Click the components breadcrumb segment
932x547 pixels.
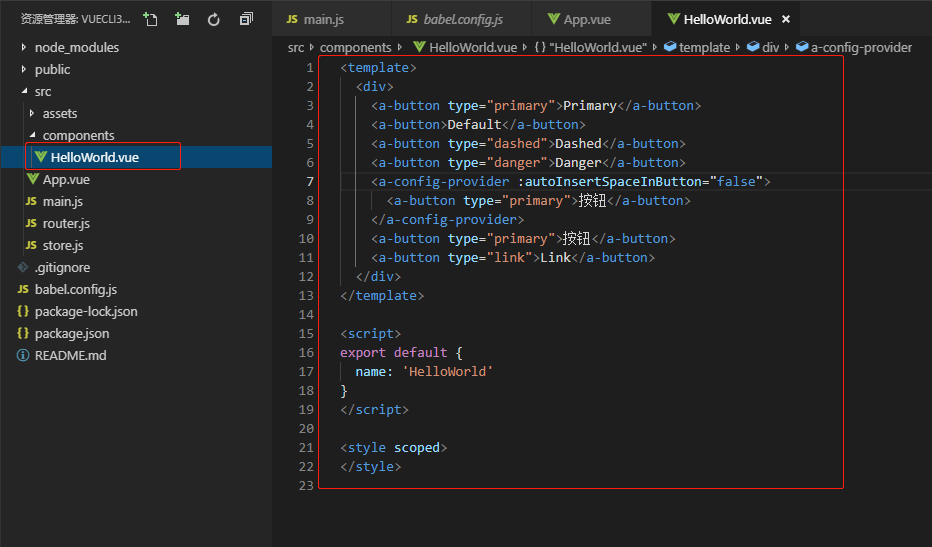355,48
